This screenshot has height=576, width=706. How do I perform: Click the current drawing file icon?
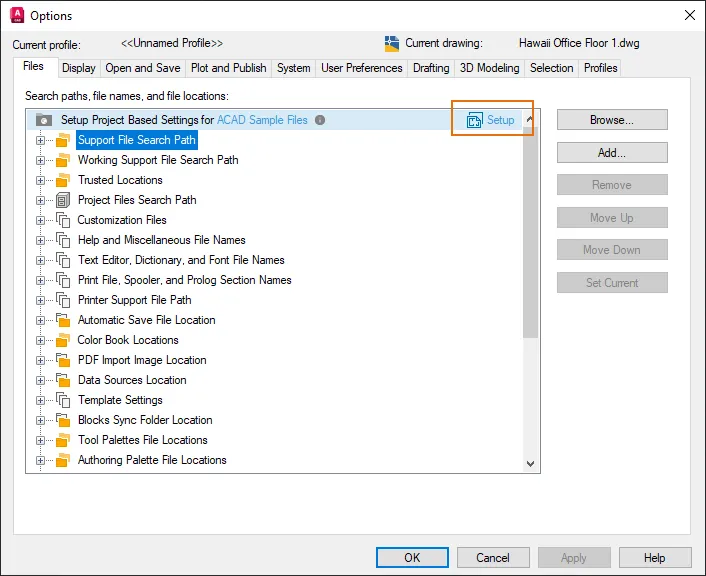392,44
